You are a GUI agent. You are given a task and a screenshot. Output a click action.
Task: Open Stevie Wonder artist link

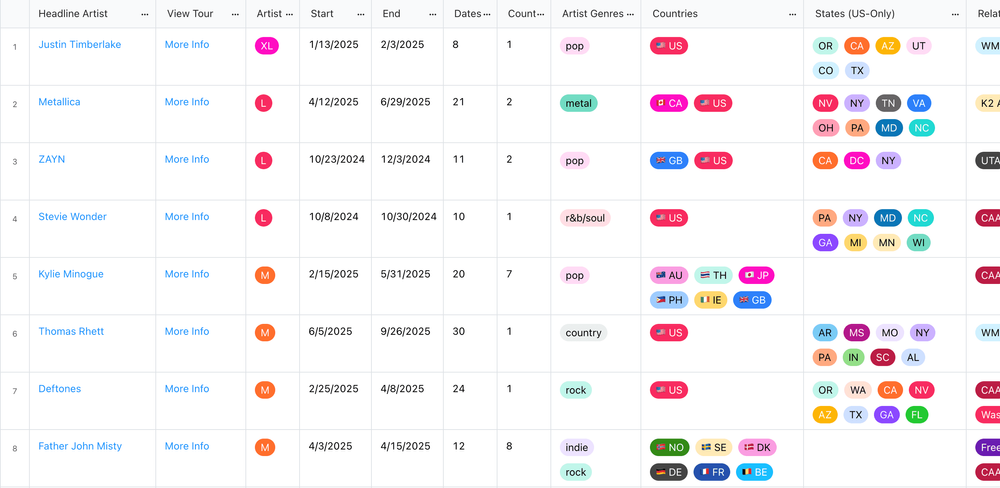[73, 217]
